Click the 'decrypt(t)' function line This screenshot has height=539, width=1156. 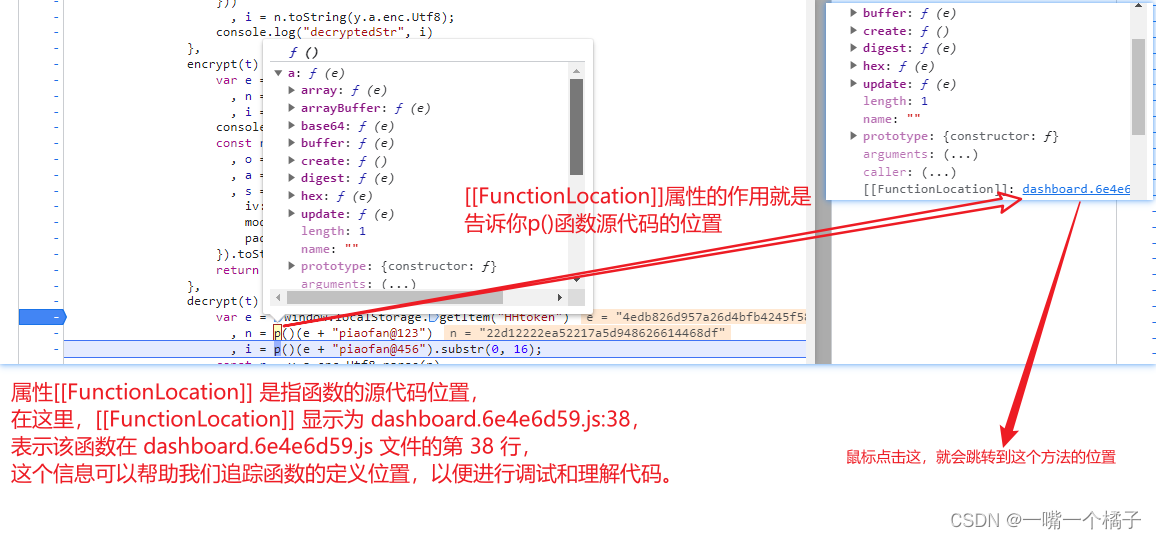point(223,302)
